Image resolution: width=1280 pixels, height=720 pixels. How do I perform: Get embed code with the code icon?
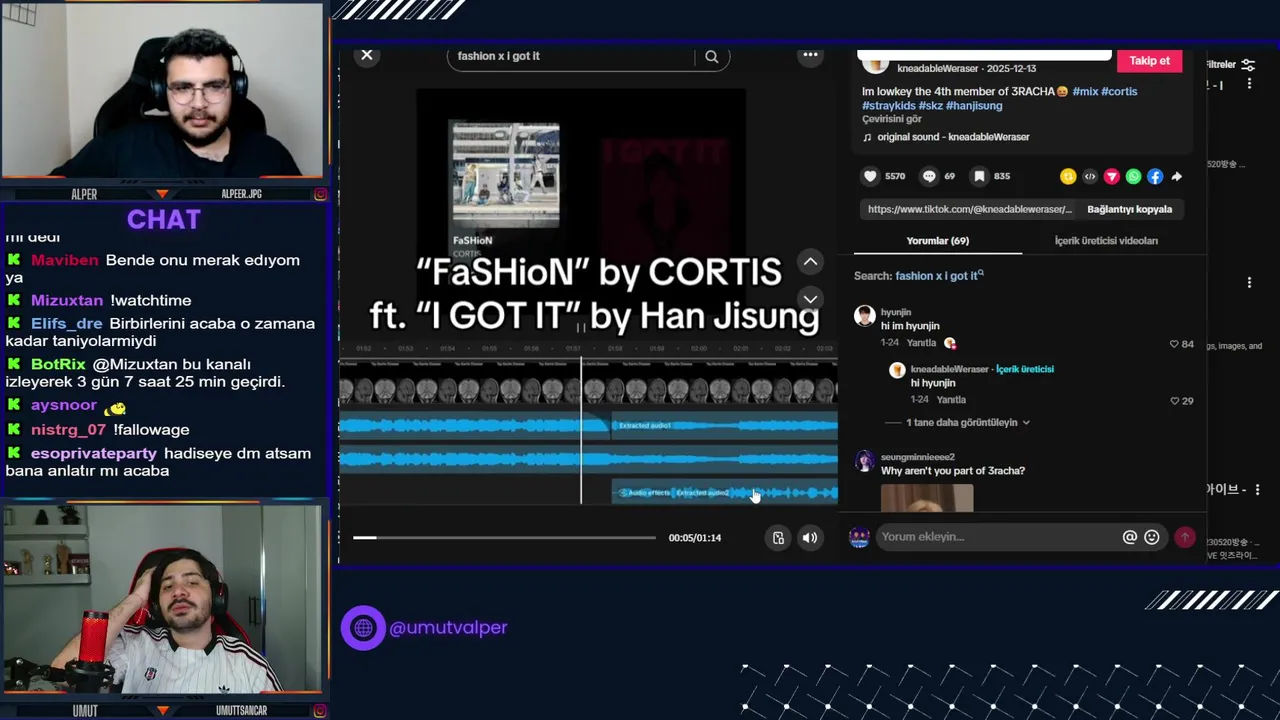(1090, 177)
